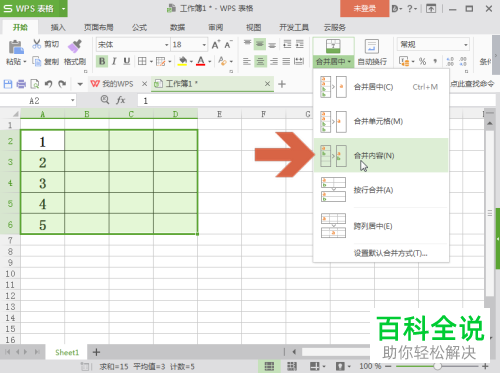Toggle Underline formatting
Viewport: 500px width, 373px height.
click(x=127, y=61)
